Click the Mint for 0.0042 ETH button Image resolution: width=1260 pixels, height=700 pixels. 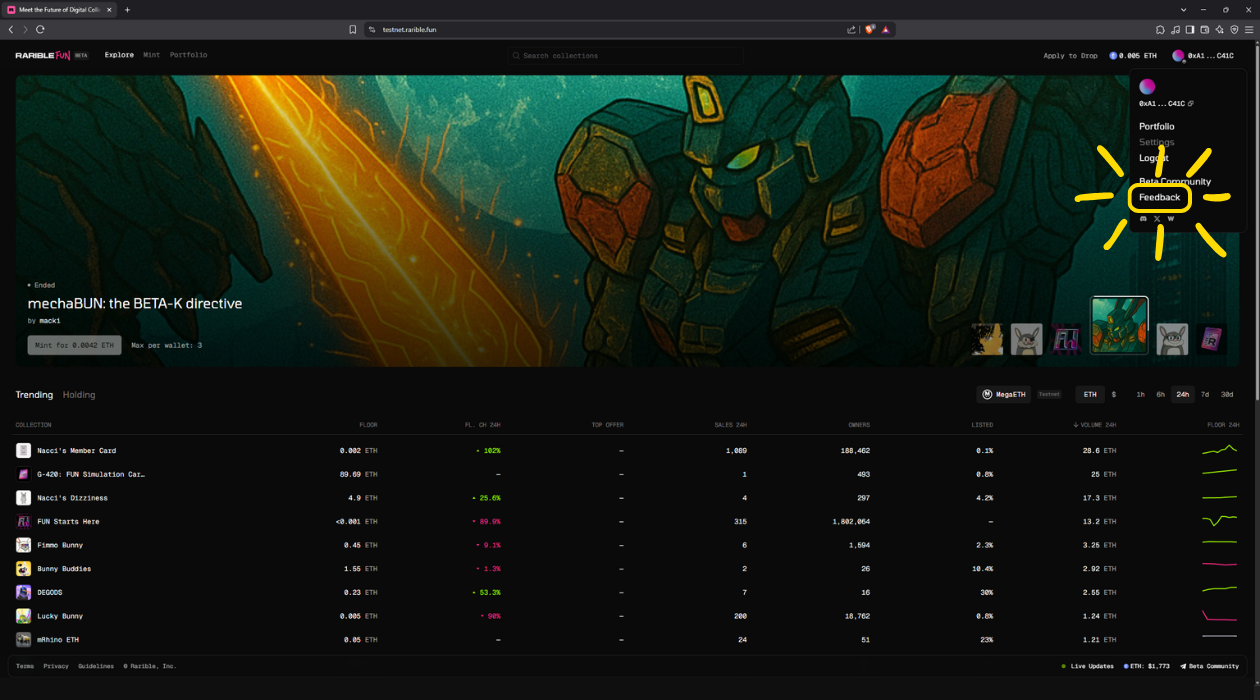pyautogui.click(x=75, y=346)
